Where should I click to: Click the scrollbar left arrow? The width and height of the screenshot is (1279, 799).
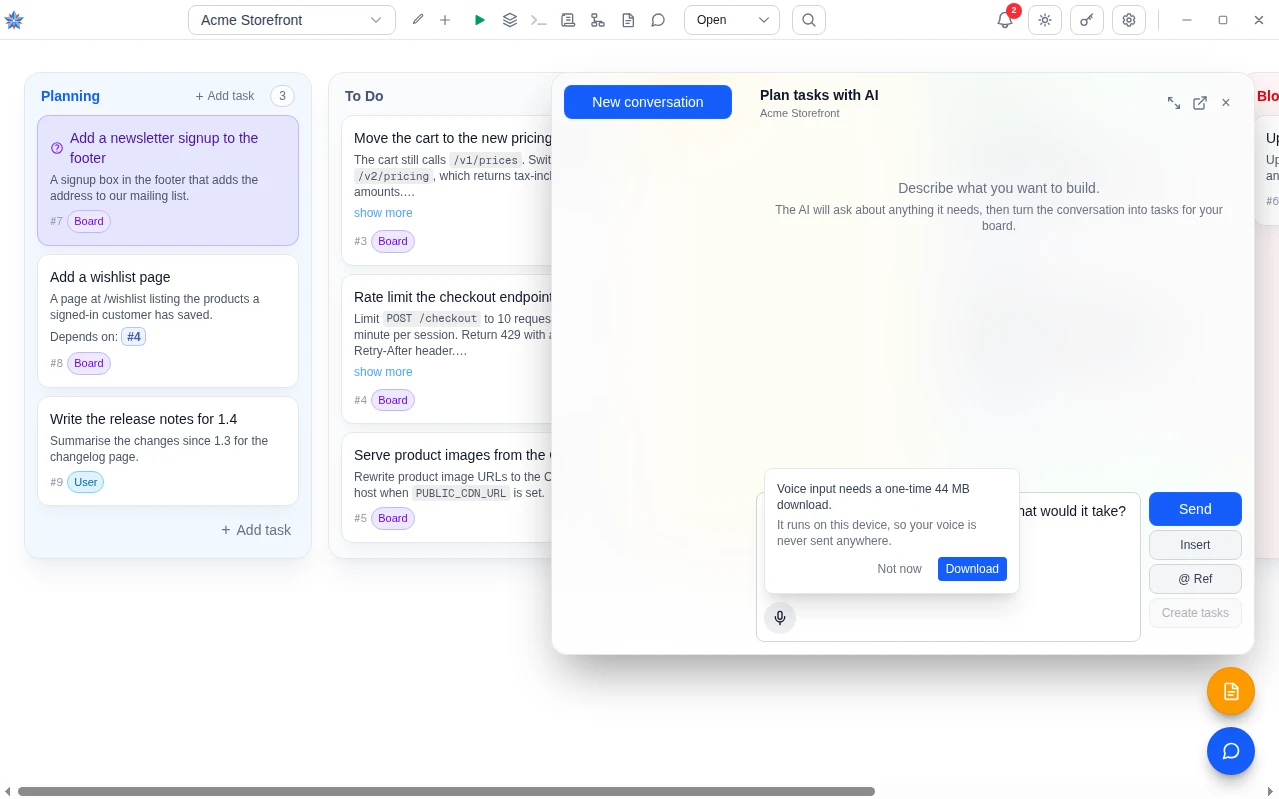point(7,791)
